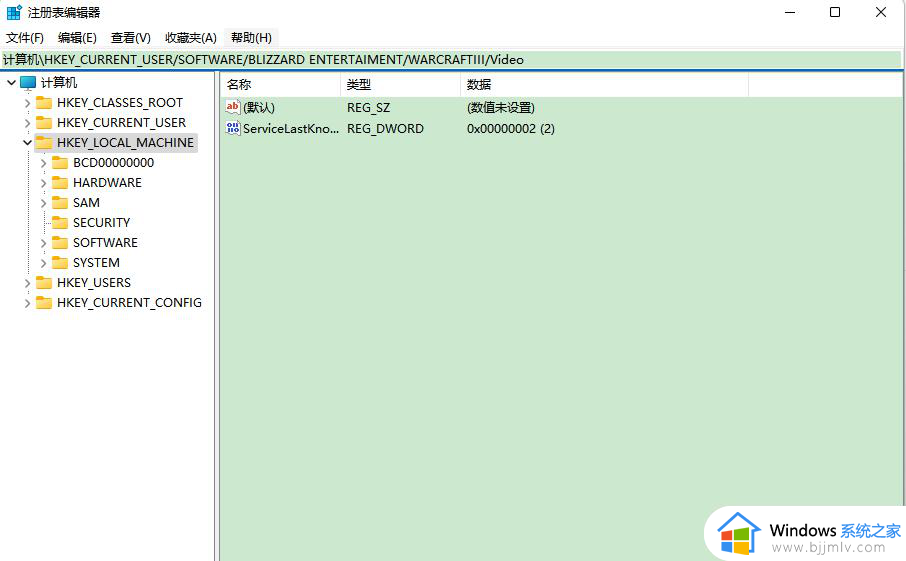Open the 文件(F) menu
Image resolution: width=906 pixels, height=561 pixels.
25,38
